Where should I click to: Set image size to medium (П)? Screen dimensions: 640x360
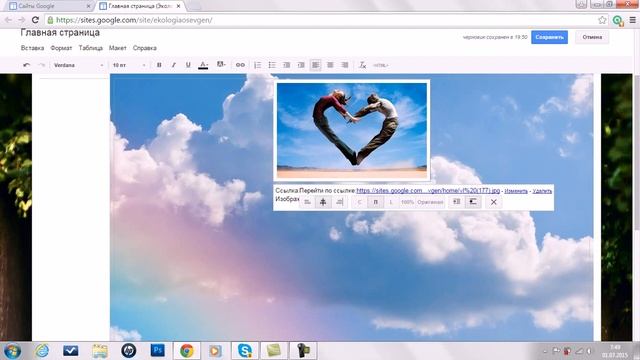tap(376, 202)
